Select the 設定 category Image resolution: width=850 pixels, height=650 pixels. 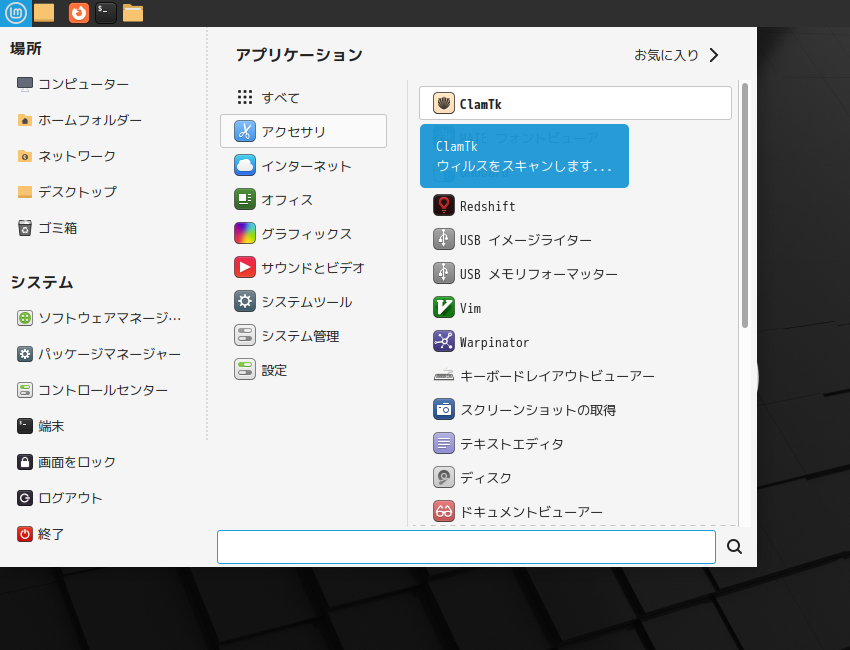[x=303, y=370]
